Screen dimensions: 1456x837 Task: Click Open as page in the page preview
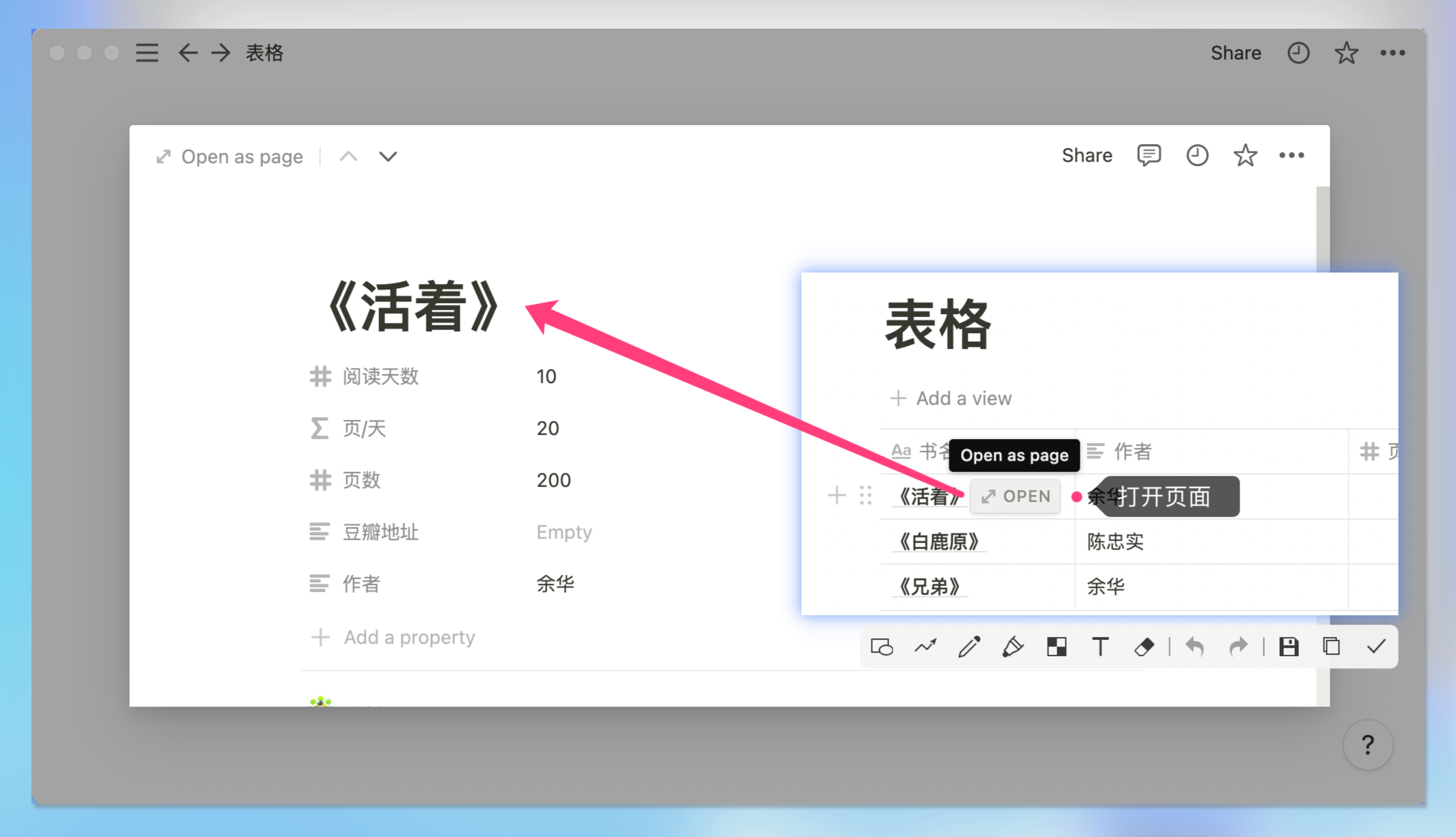(x=229, y=156)
